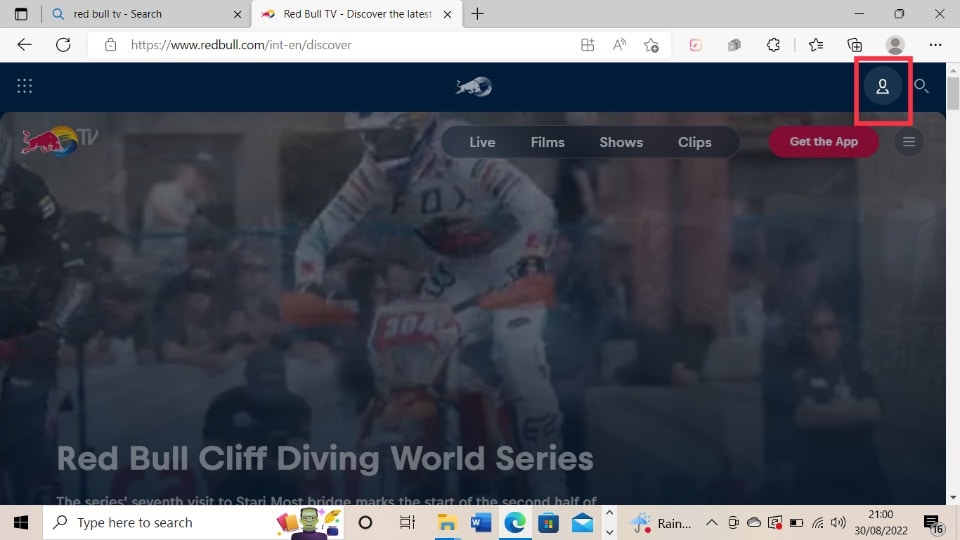Open the Collections panel
The height and width of the screenshot is (540, 960).
click(x=855, y=45)
